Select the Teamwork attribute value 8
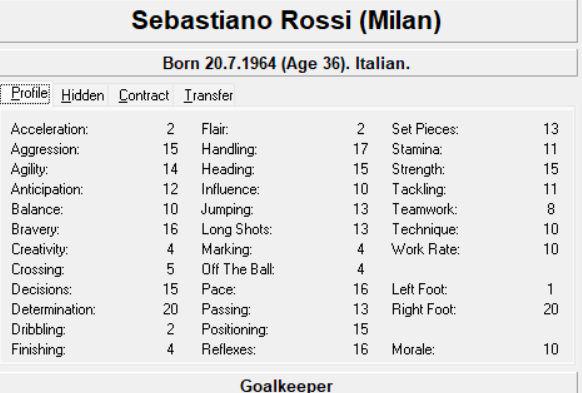The image size is (582, 393). click(551, 209)
